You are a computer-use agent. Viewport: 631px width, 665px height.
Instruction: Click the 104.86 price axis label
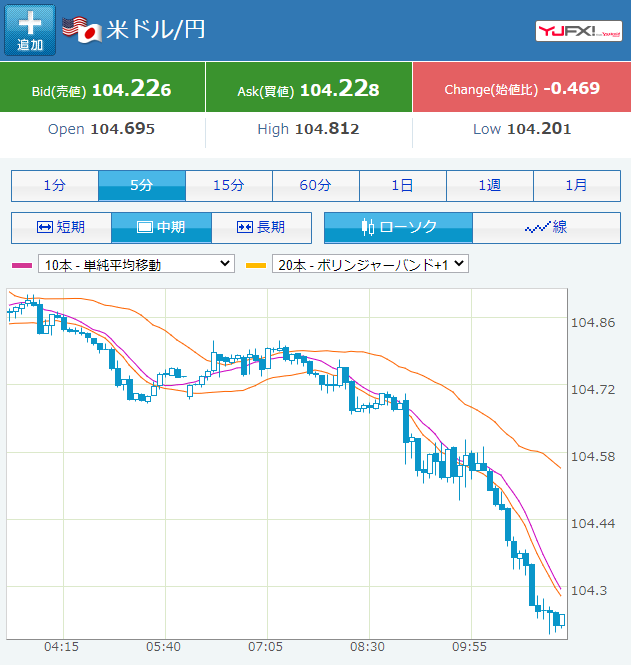tap(593, 323)
